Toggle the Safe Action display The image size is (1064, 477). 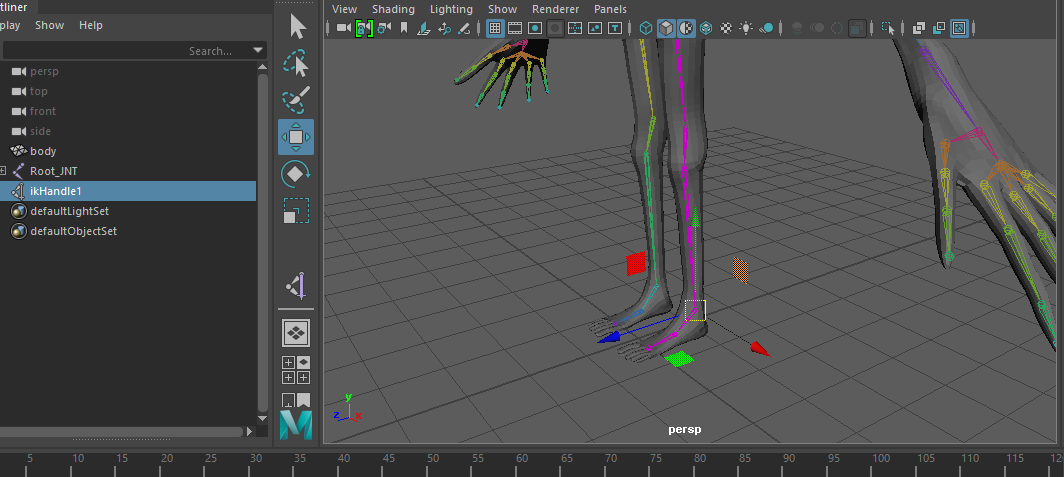tap(595, 28)
